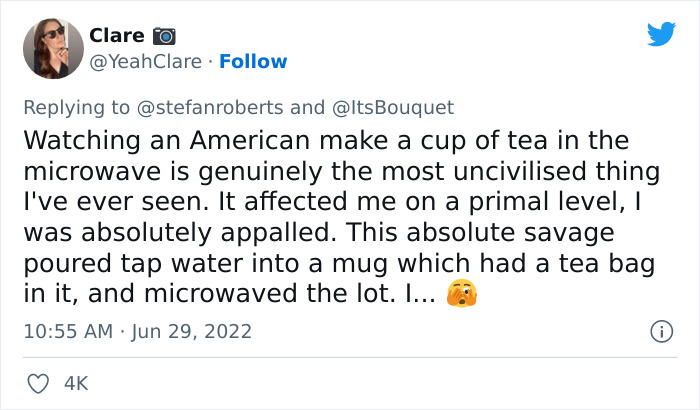The image size is (700, 410).
Task: View the 4K likes count
Action: click(x=76, y=382)
